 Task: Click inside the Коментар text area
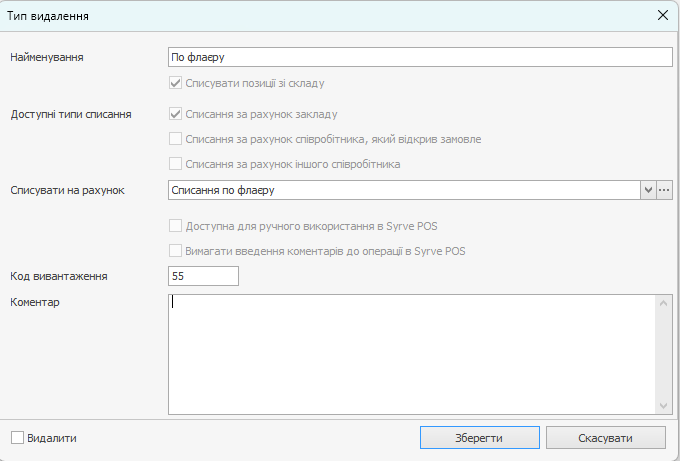410,352
